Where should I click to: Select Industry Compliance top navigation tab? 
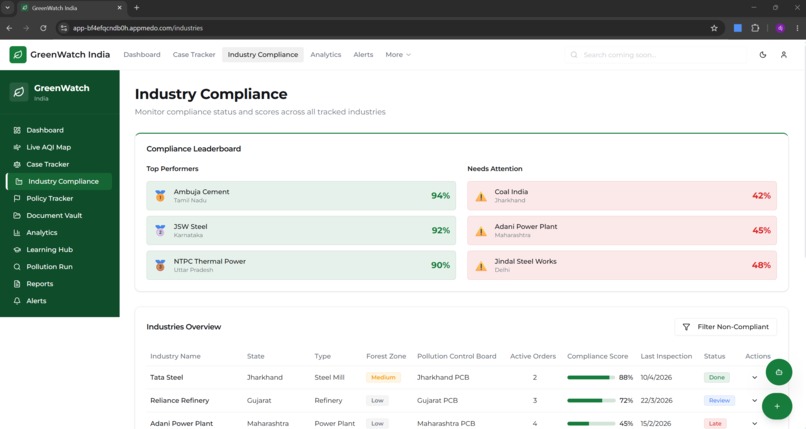pos(263,54)
